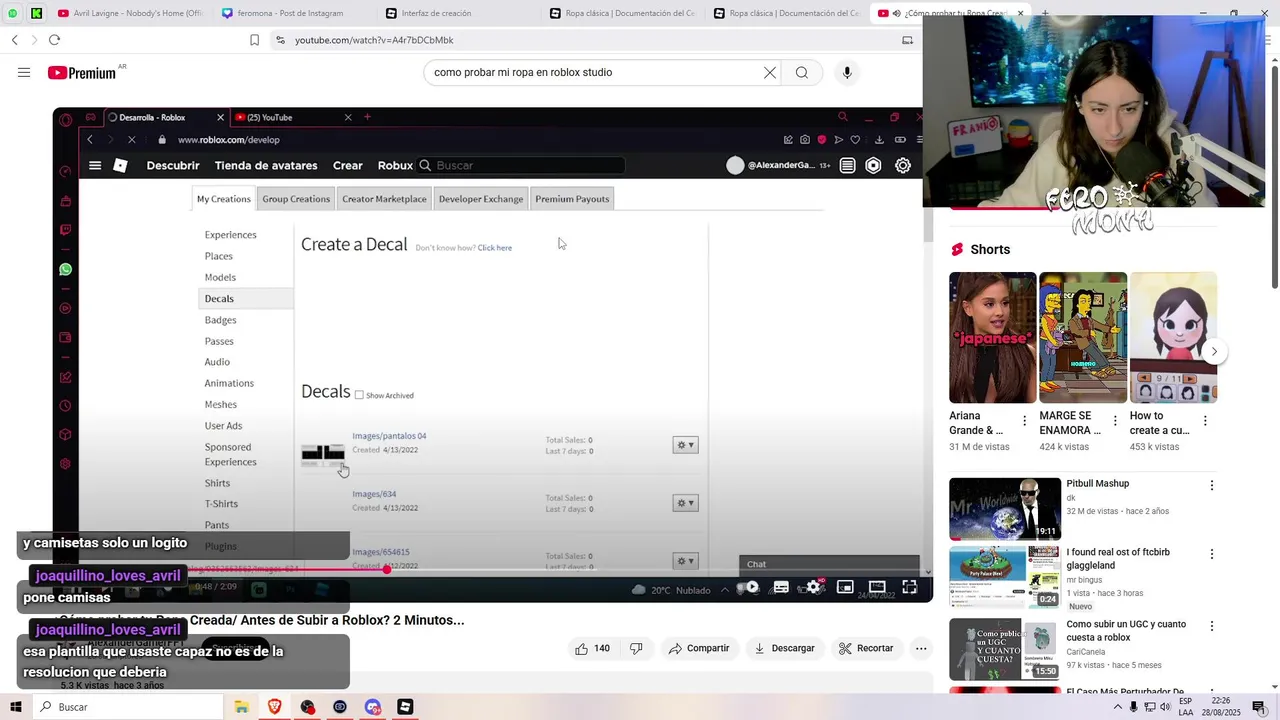Image resolution: width=1280 pixels, height=720 pixels.
Task: Select Decals in the video's sidebar list
Action: pyautogui.click(x=219, y=298)
